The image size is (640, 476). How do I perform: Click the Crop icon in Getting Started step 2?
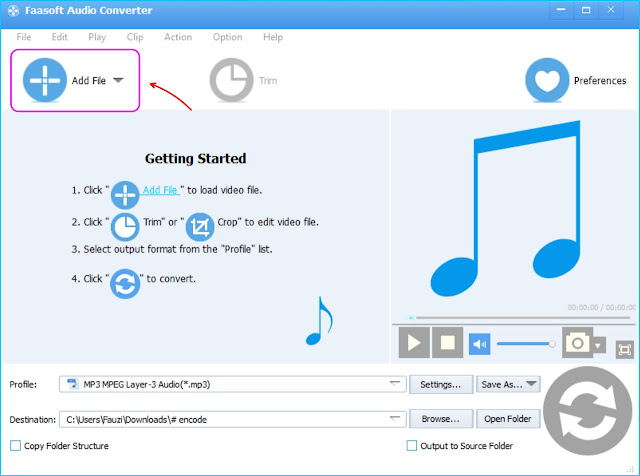click(200, 227)
